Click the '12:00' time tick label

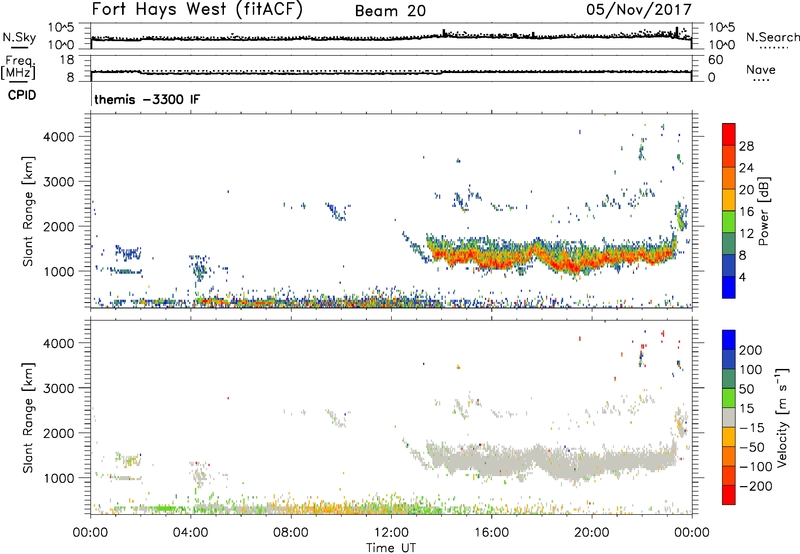click(x=391, y=533)
